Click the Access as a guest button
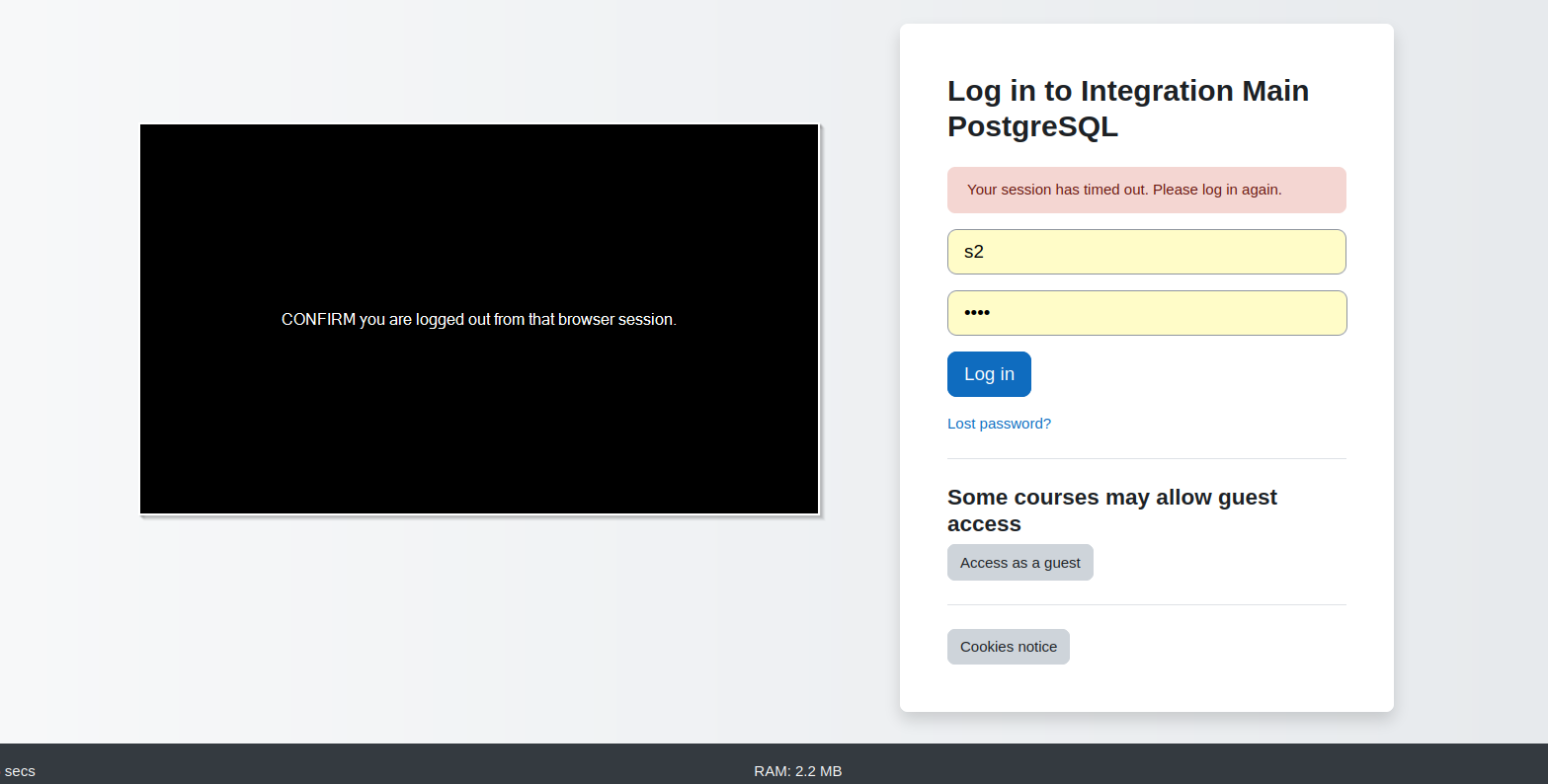This screenshot has height=784, width=1548. 1019,563
